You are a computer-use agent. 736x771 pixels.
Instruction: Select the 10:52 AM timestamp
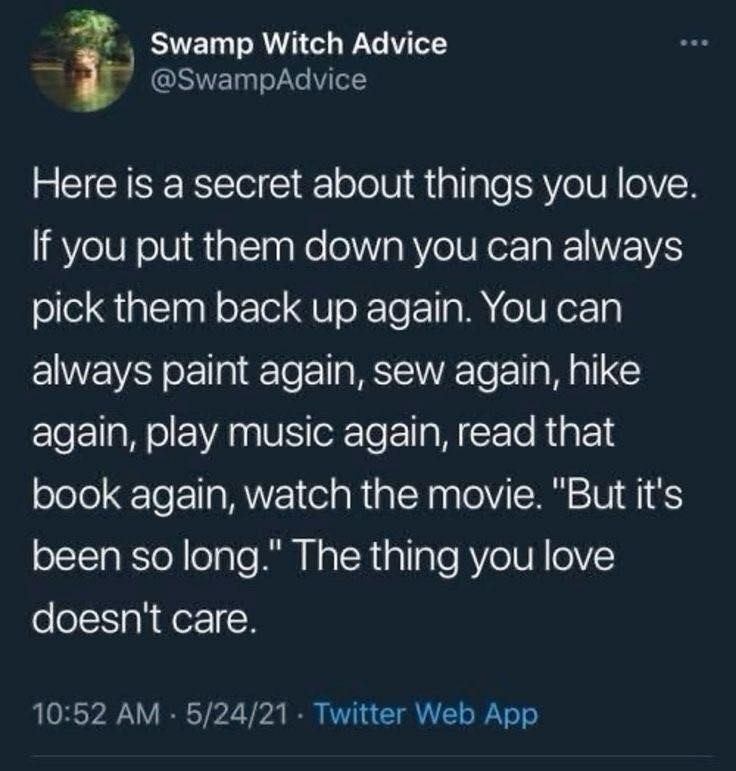pos(96,714)
